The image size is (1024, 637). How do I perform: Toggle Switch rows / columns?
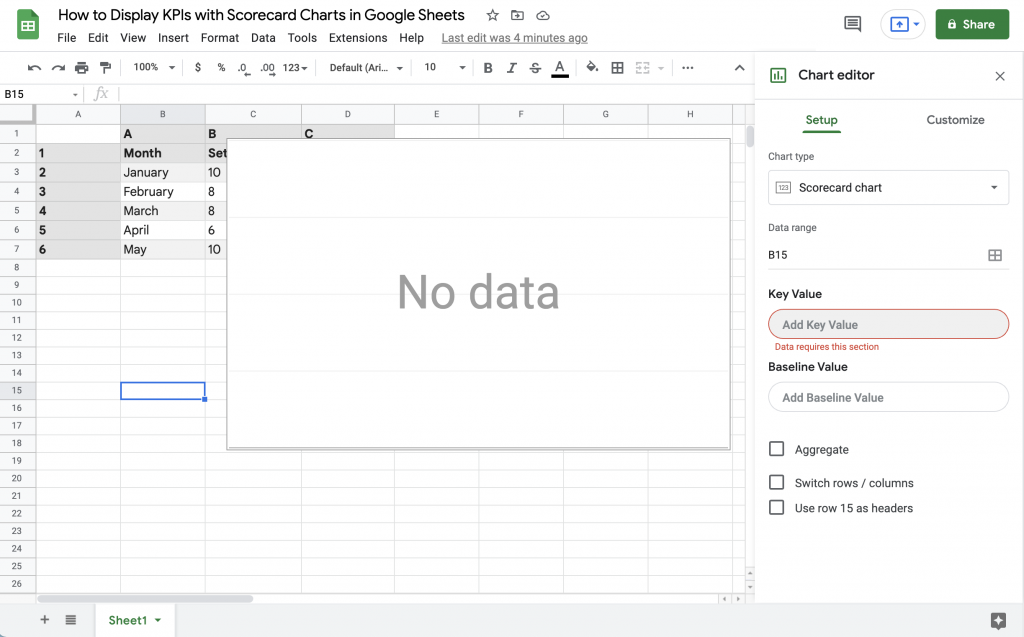pyautogui.click(x=777, y=482)
